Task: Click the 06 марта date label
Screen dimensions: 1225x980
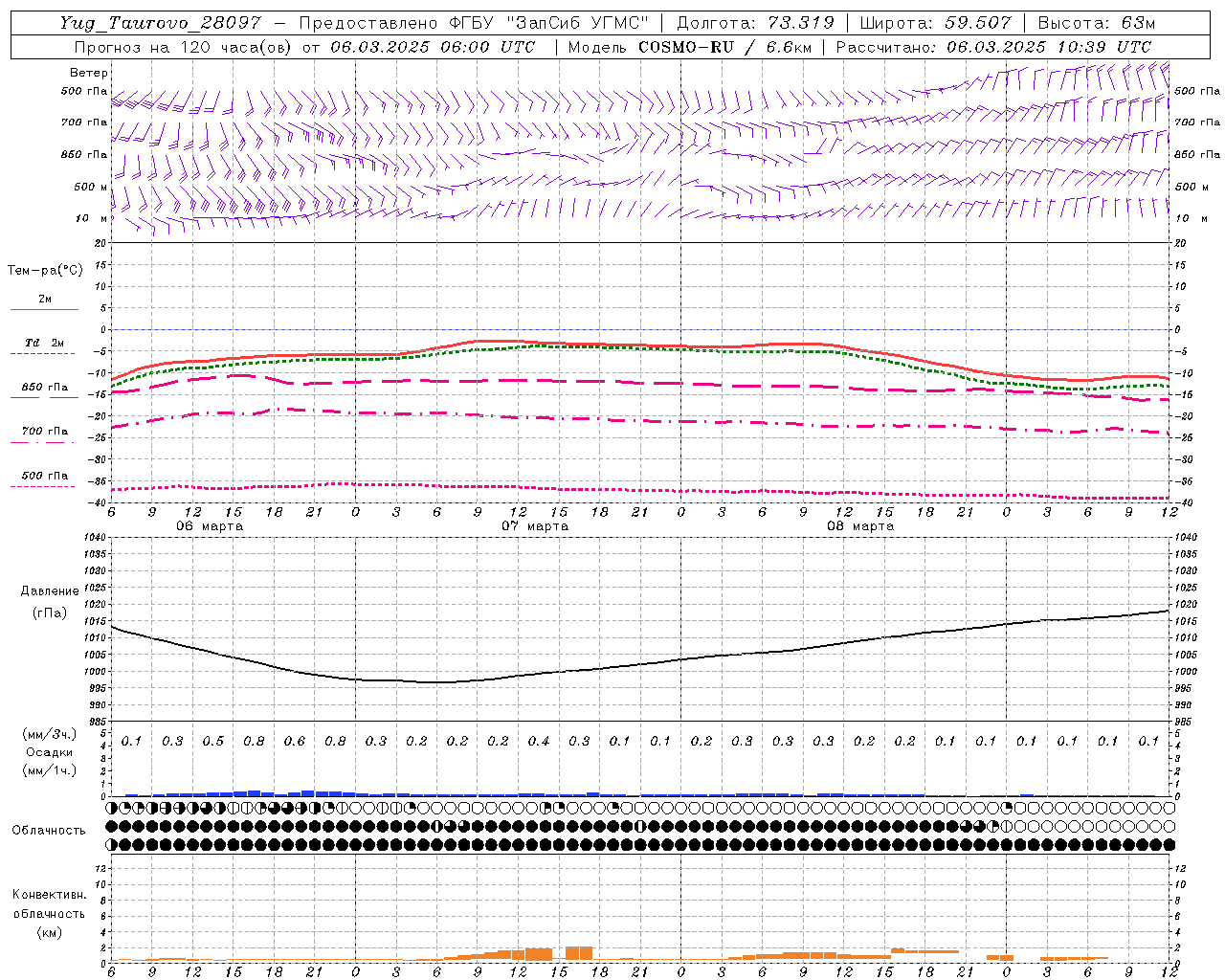Action: point(210,526)
